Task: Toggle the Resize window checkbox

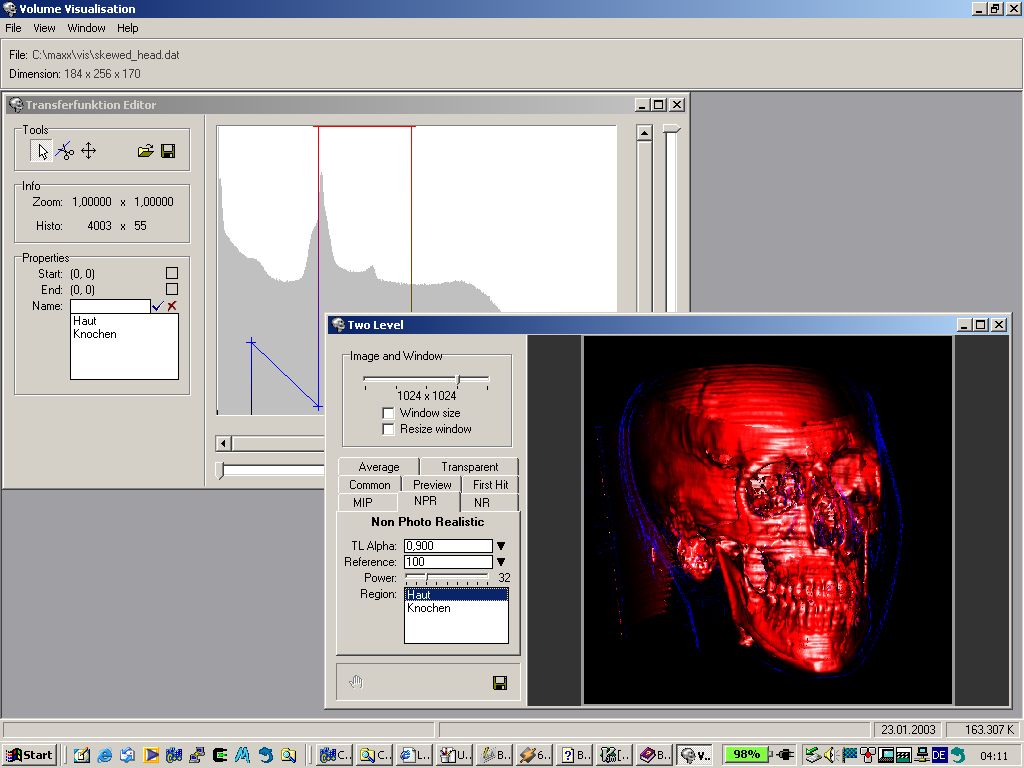Action: tap(388, 429)
